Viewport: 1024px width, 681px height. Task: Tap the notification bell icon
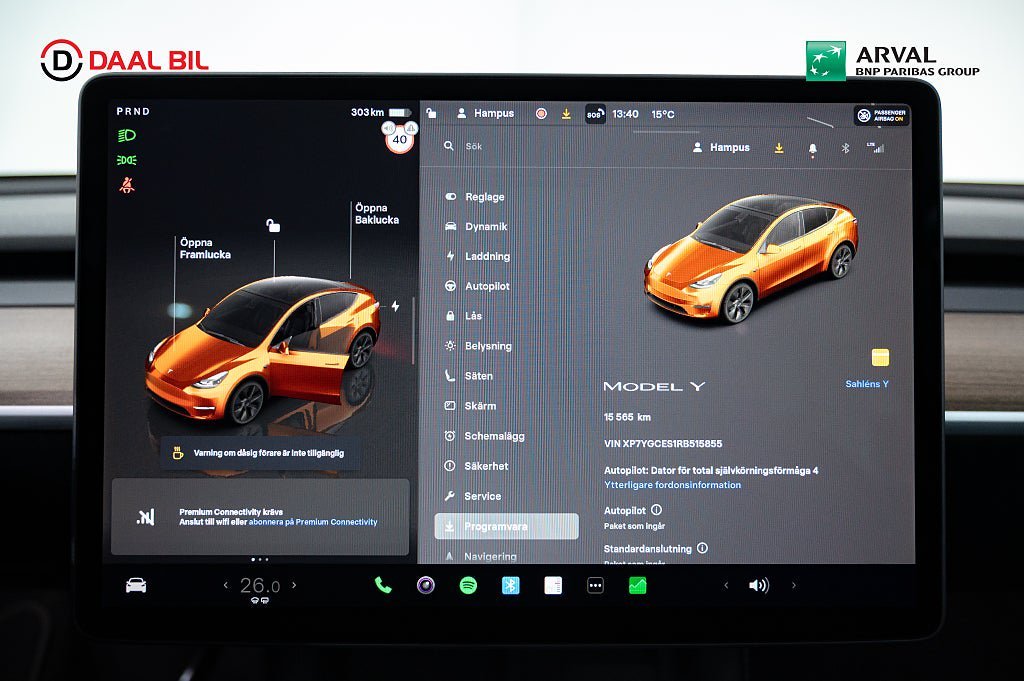click(812, 148)
